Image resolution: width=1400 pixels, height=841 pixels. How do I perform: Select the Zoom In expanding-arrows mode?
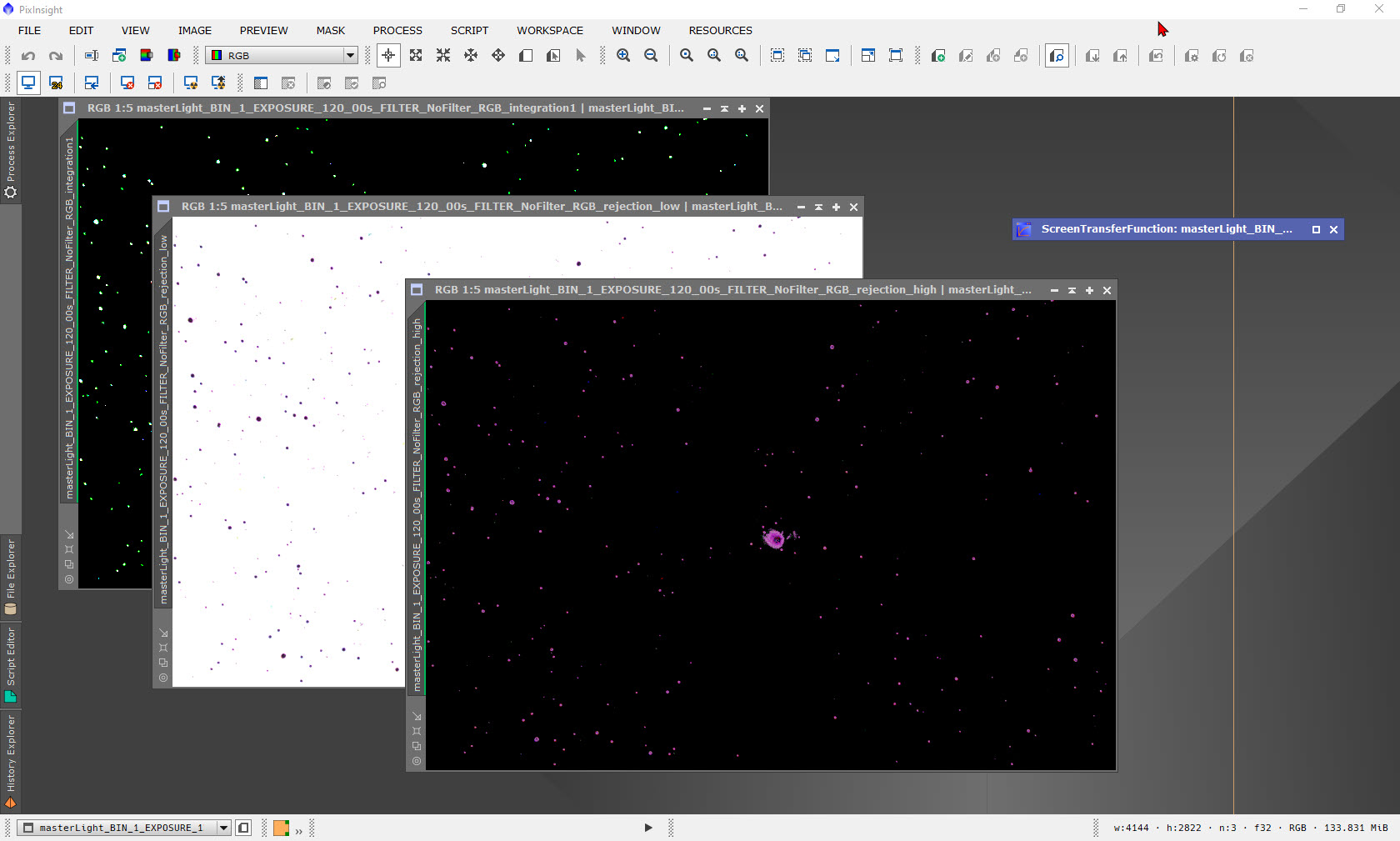tap(416, 56)
